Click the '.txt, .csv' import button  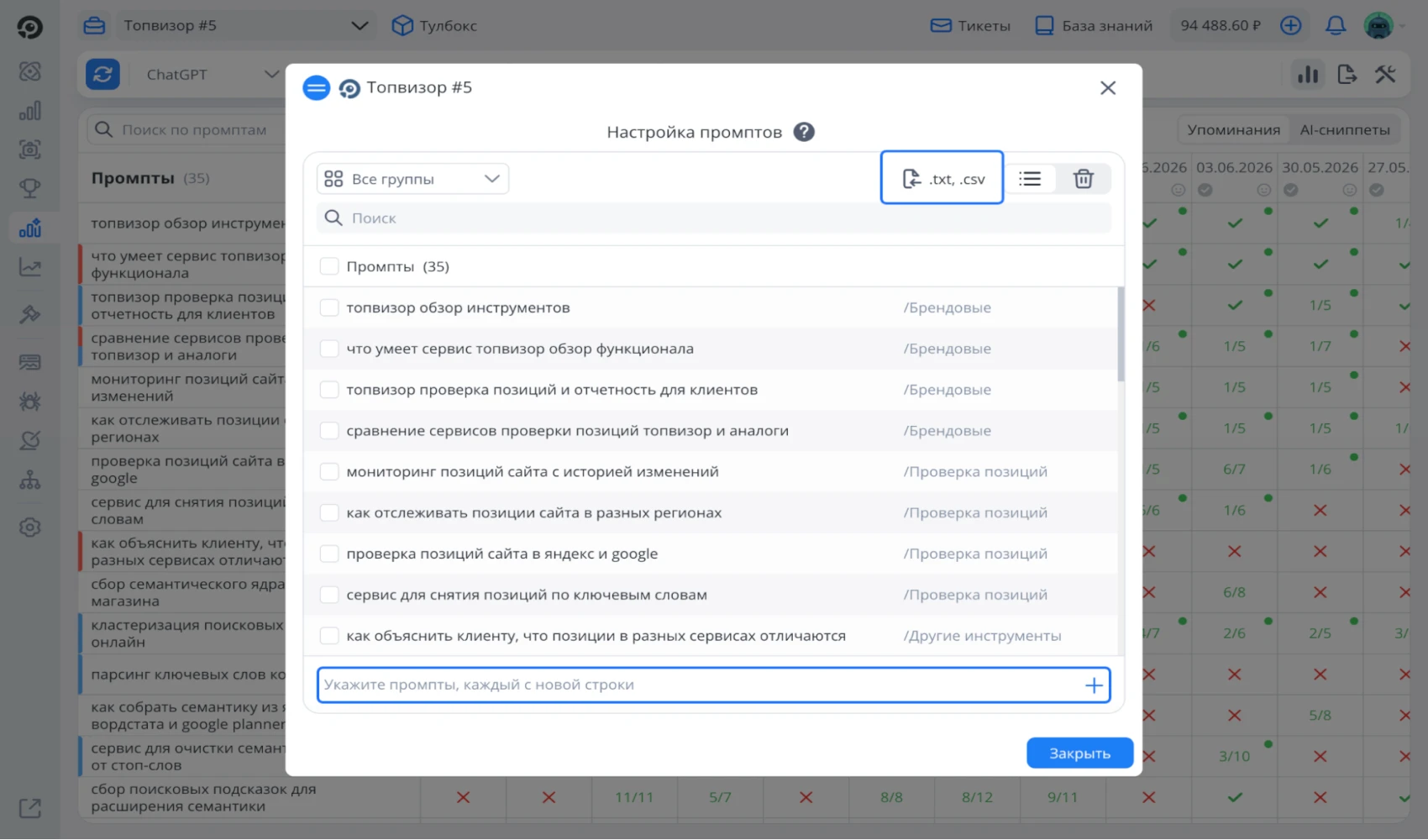942,178
